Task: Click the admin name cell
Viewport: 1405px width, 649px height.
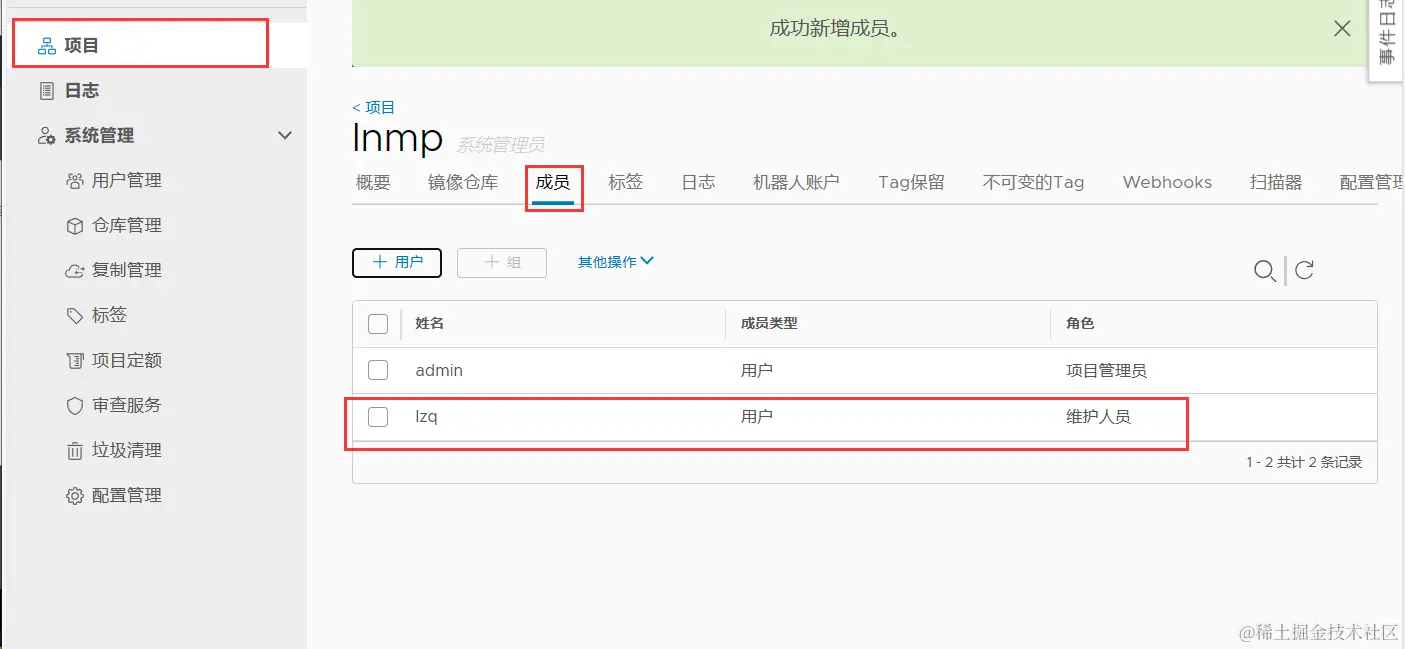Action: point(439,370)
